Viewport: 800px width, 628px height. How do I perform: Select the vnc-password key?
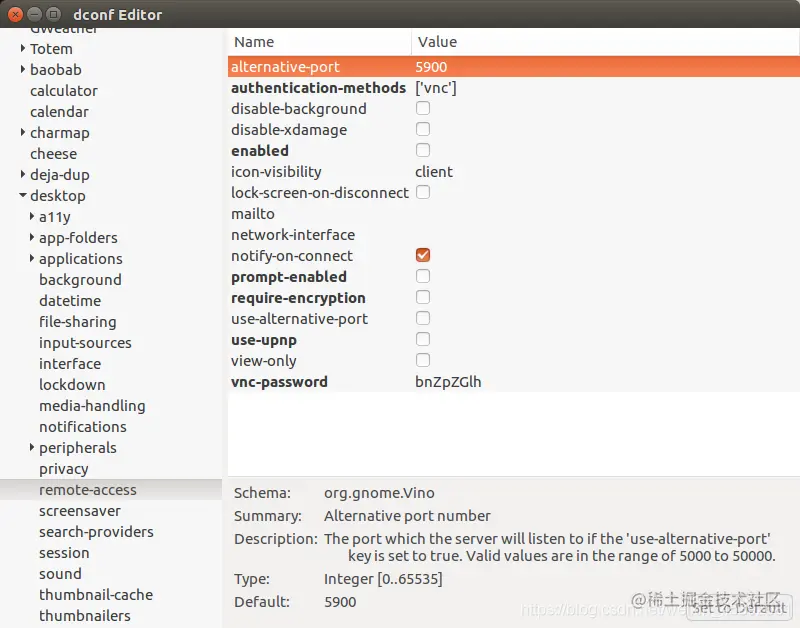pyautogui.click(x=279, y=382)
